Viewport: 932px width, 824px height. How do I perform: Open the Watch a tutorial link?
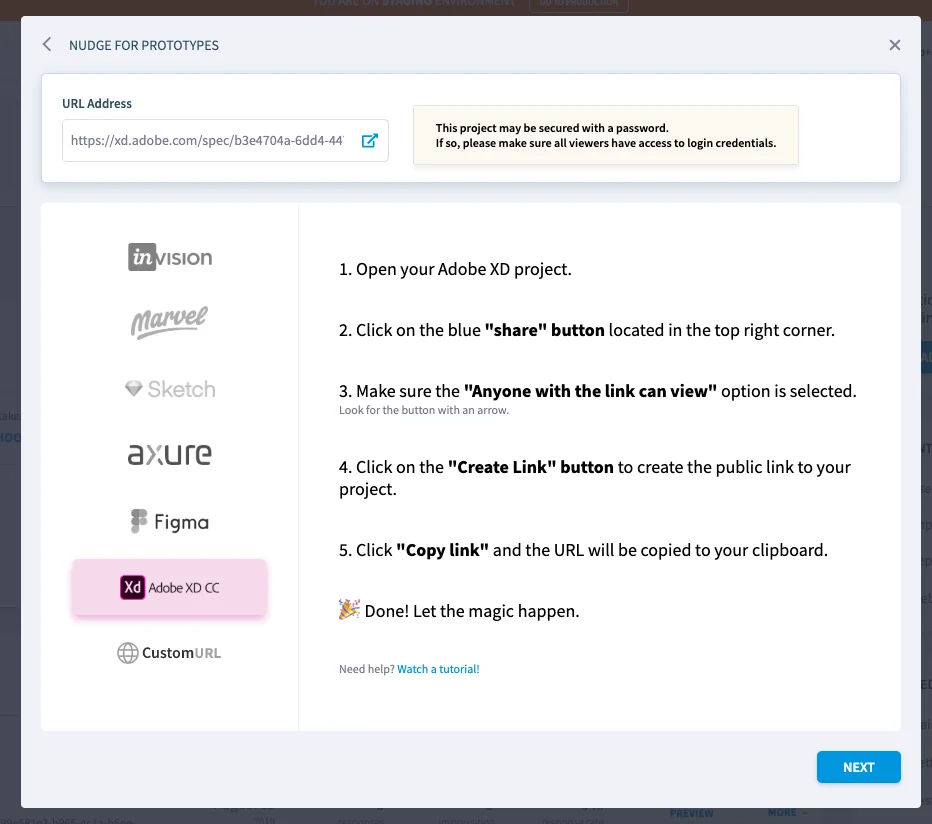pos(438,668)
